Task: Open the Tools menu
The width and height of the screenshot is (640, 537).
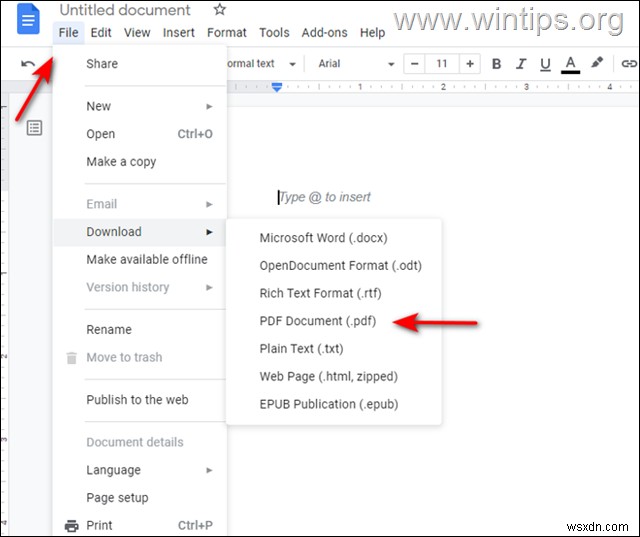Action: click(274, 32)
